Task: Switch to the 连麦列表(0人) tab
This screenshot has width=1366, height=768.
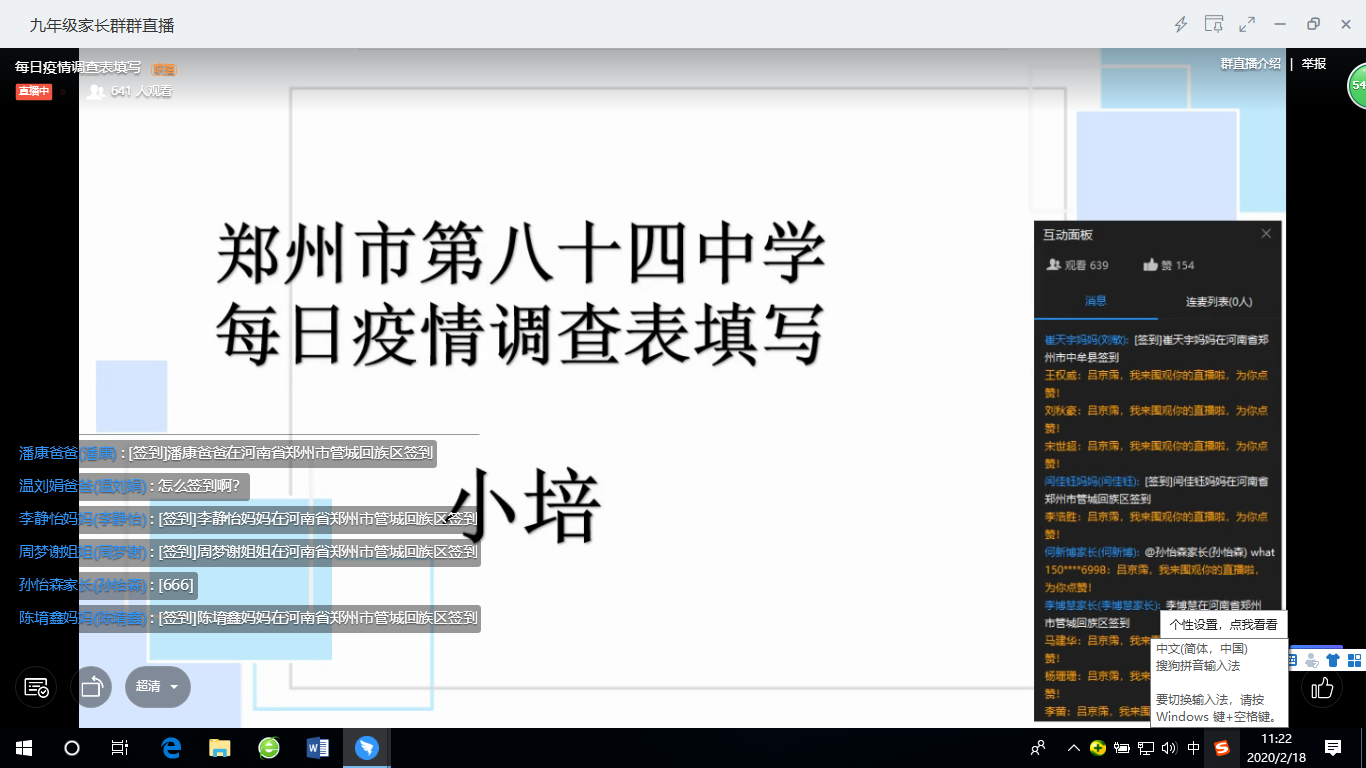Action: tap(1219, 301)
